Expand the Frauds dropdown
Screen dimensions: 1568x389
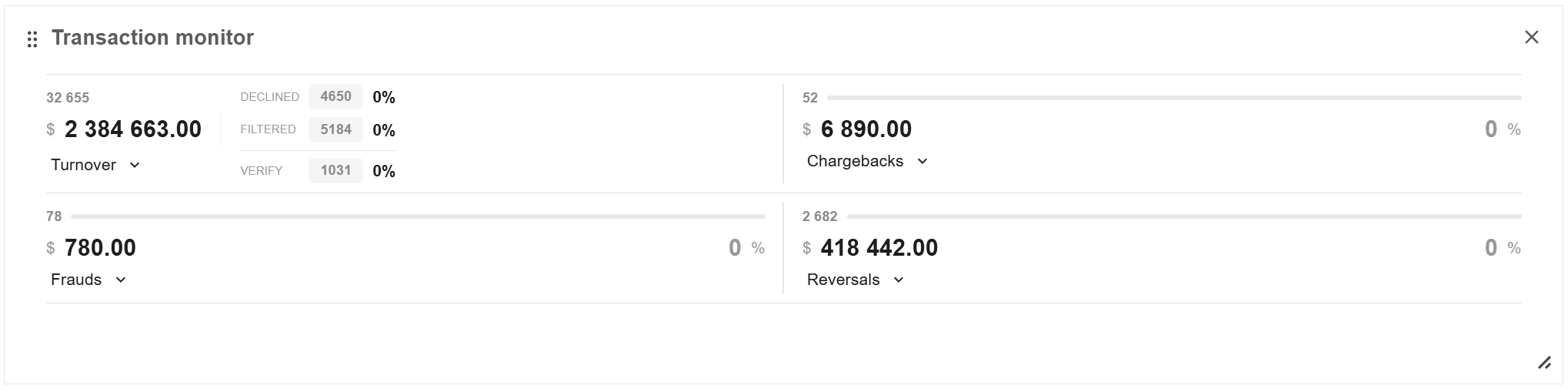pos(121,280)
